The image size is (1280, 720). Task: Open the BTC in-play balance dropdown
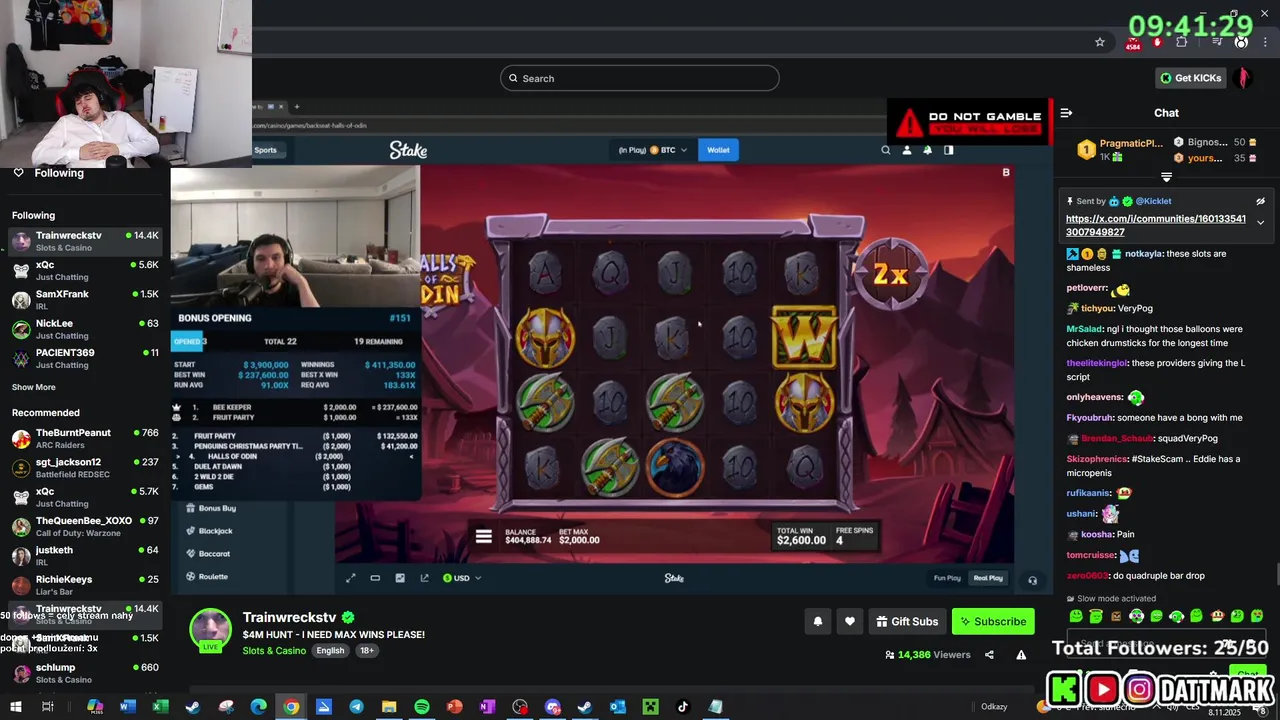[653, 150]
